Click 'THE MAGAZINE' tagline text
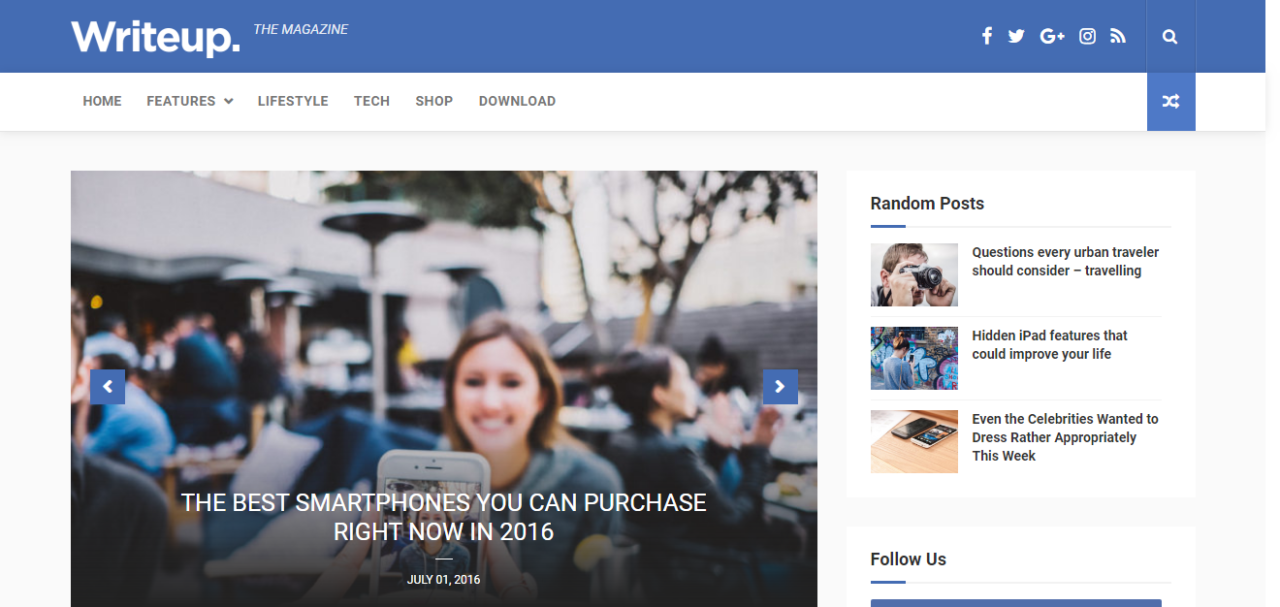 [x=301, y=30]
